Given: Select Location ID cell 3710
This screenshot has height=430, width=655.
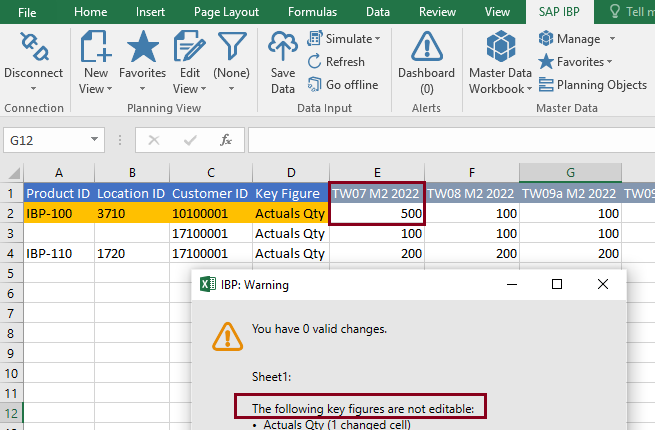Looking at the screenshot, I should (x=132, y=214).
